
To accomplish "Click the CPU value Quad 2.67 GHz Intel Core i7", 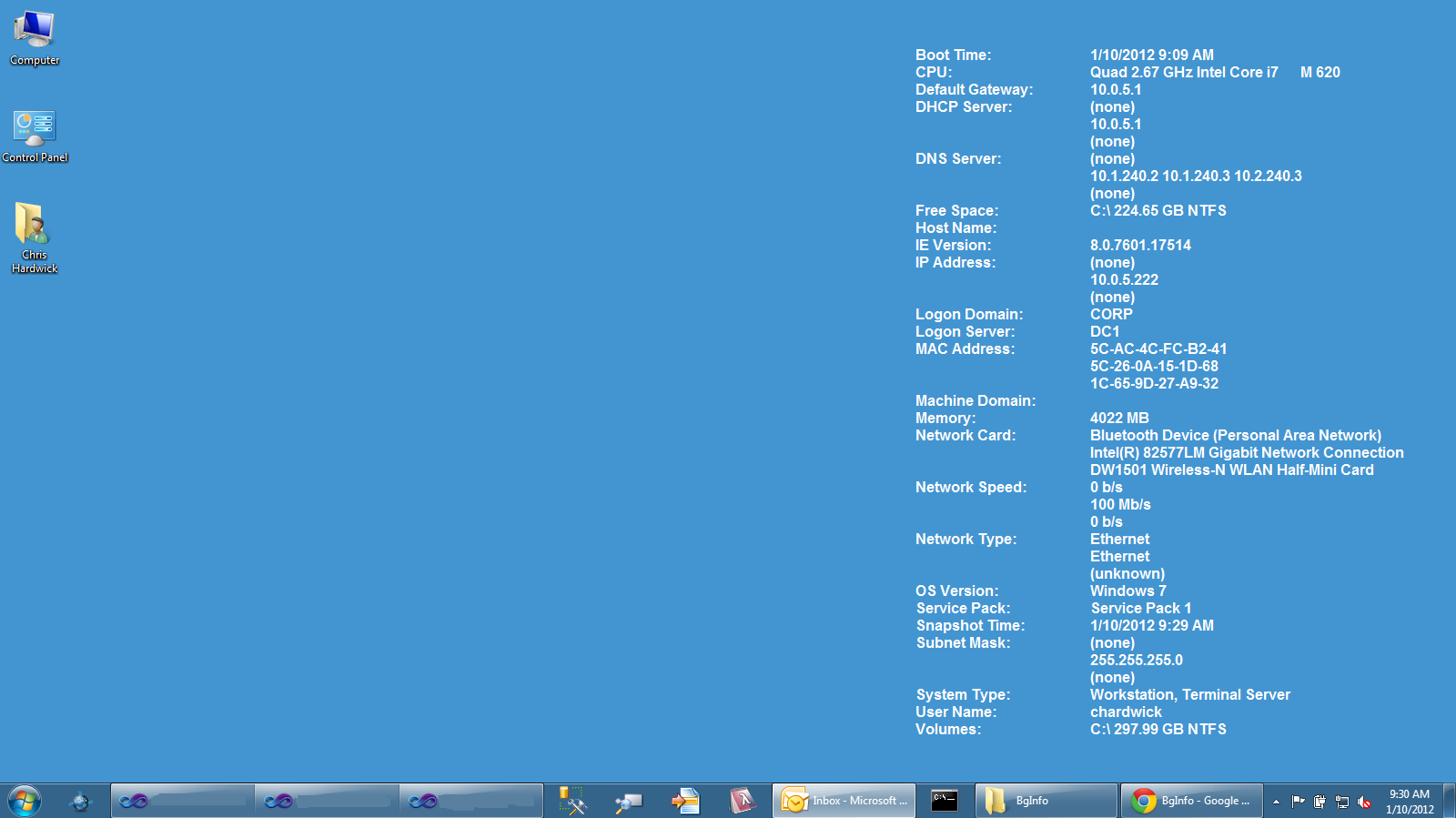I will (x=1184, y=72).
